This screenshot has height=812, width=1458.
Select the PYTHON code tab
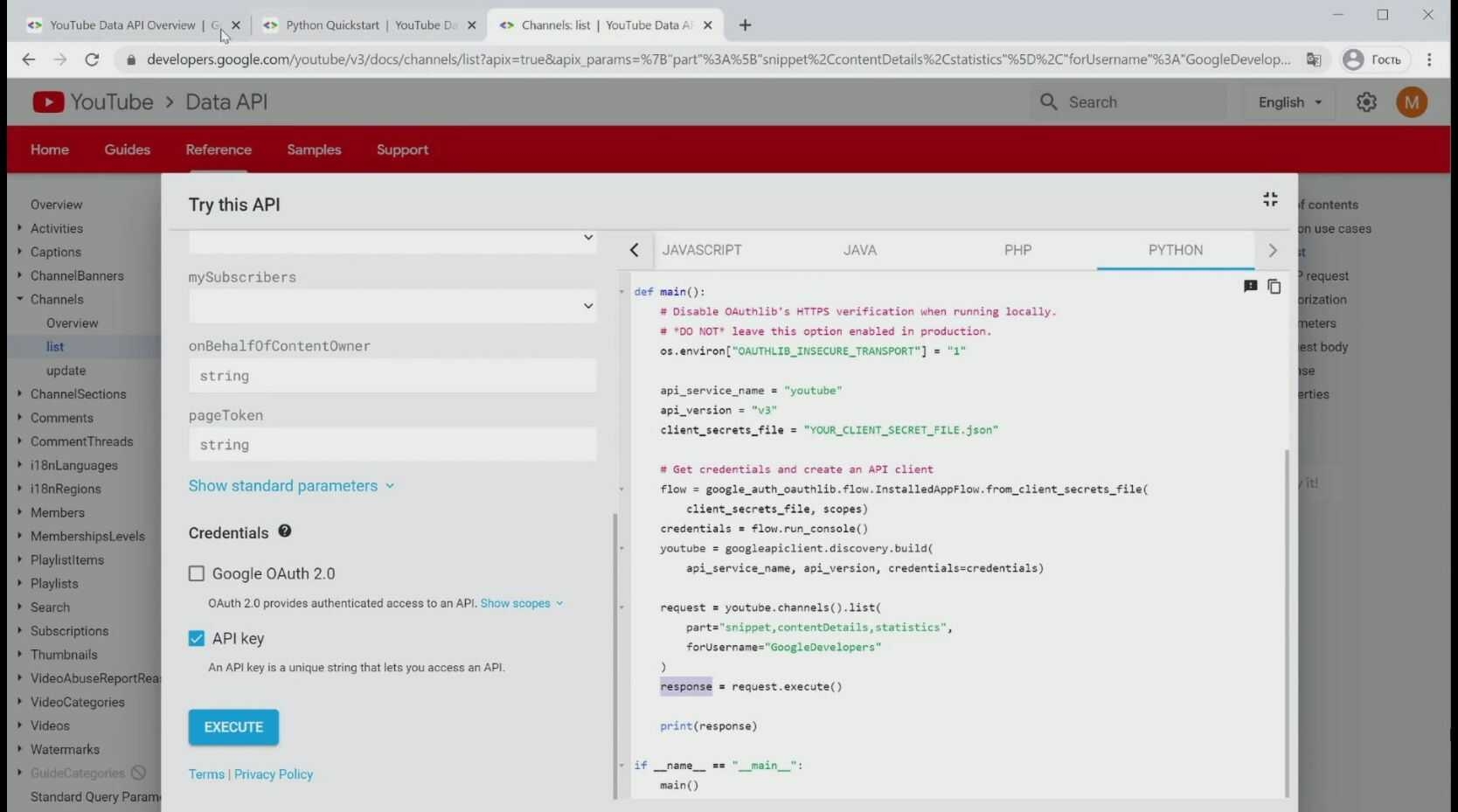click(1176, 250)
